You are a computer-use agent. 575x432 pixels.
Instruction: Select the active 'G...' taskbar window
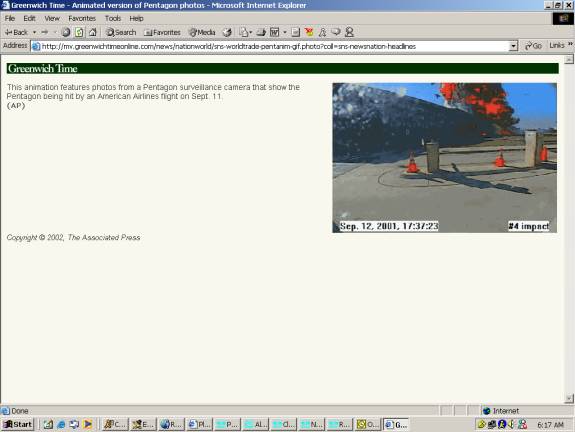tap(396, 424)
